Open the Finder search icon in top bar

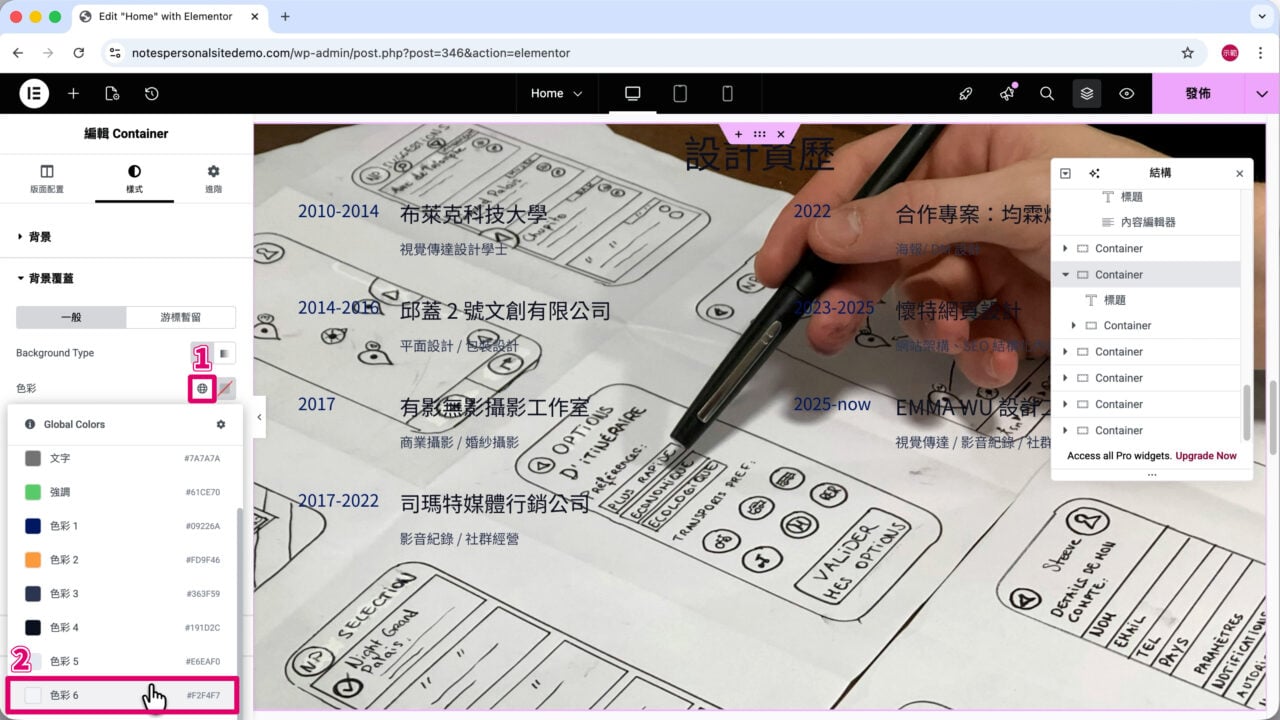(1047, 93)
